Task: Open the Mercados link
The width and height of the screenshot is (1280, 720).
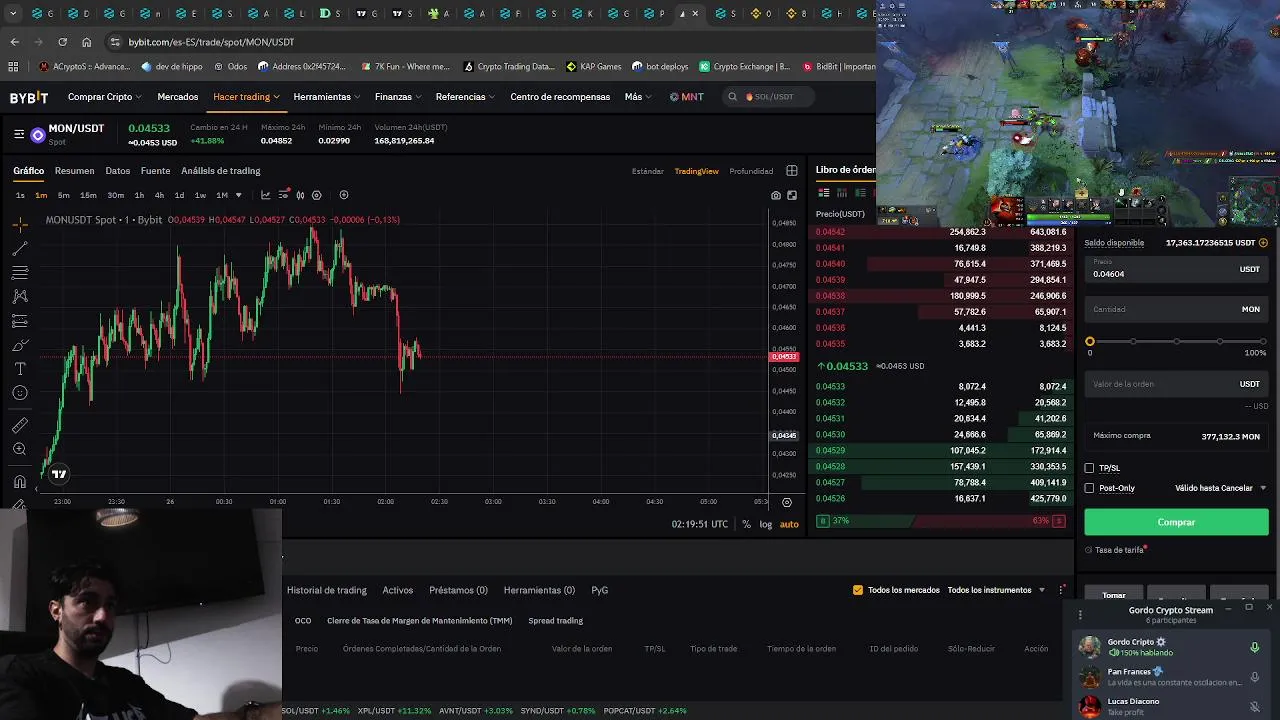Action: coord(178,97)
